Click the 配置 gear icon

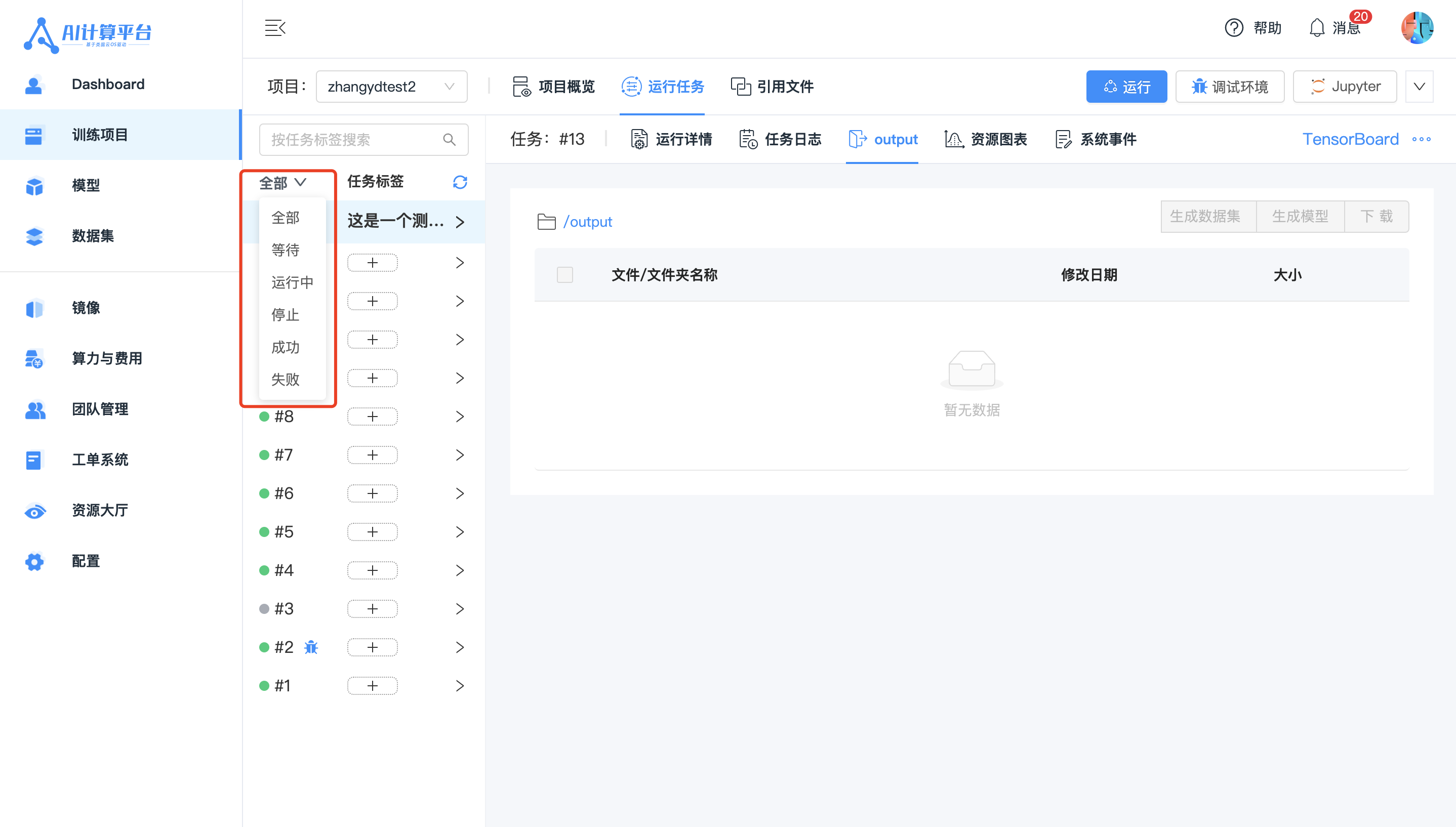pyautogui.click(x=34, y=561)
